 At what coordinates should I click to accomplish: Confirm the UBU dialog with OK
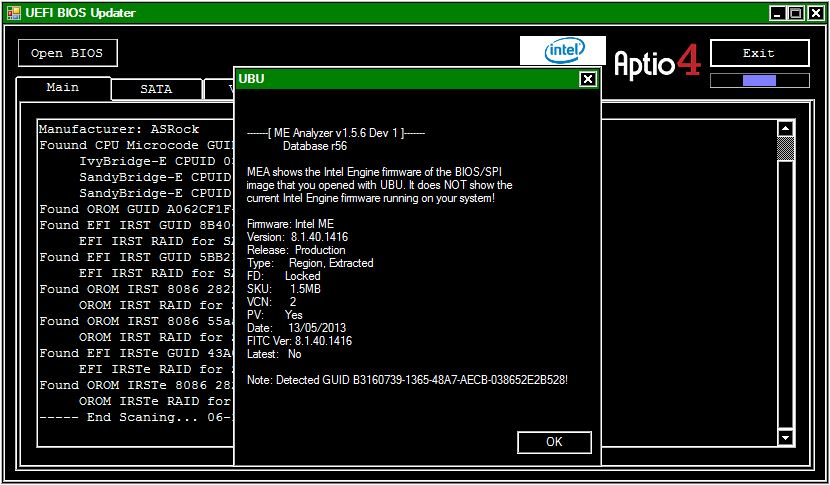554,442
